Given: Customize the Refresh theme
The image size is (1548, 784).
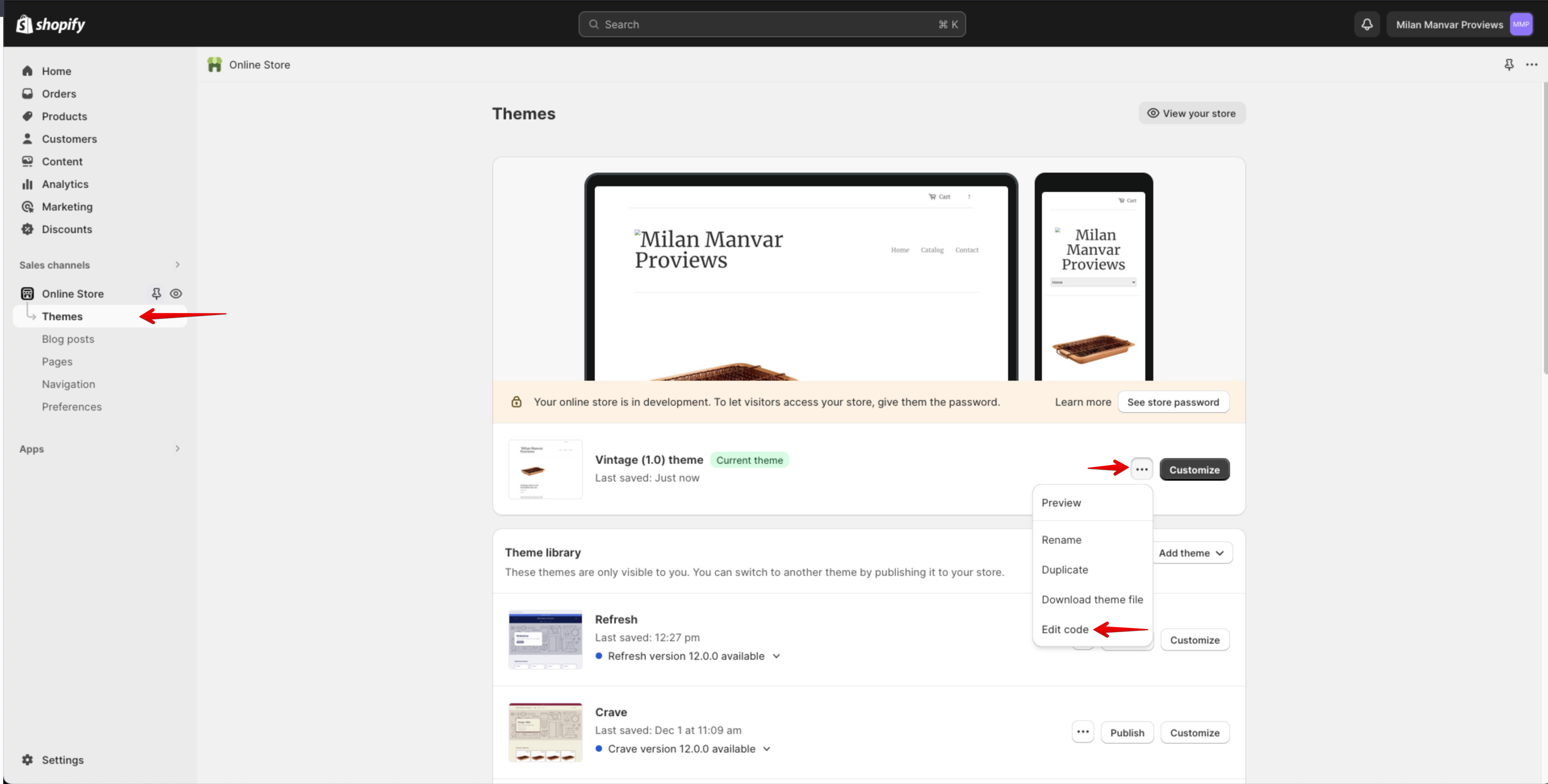Looking at the screenshot, I should pos(1194,640).
